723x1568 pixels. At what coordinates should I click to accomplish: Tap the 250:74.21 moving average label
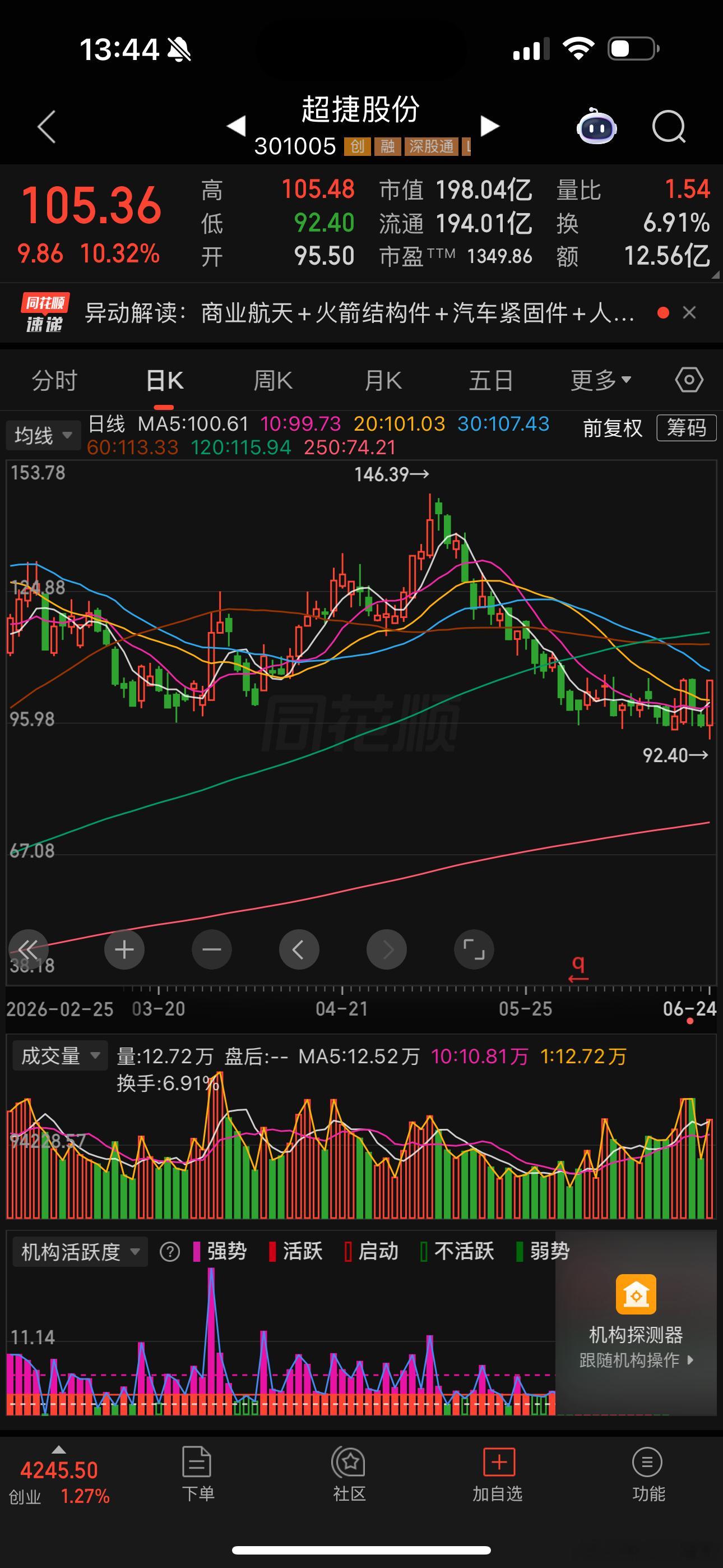(x=350, y=448)
